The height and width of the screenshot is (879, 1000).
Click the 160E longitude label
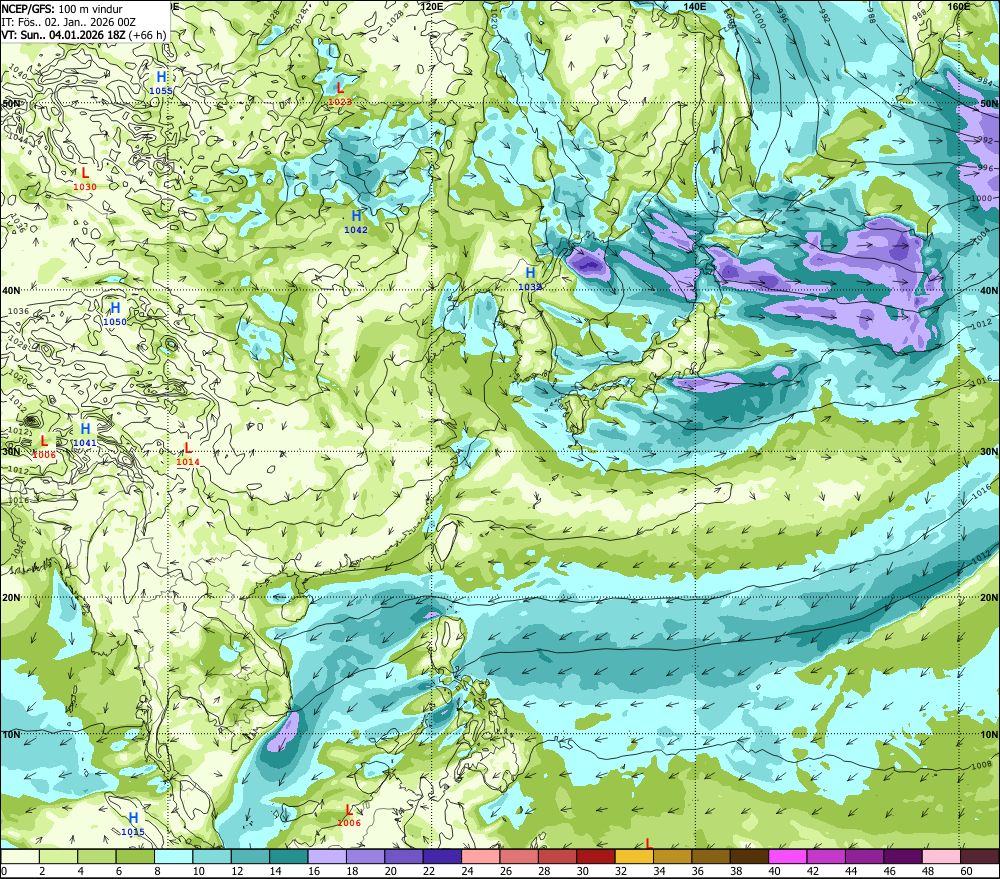(959, 6)
